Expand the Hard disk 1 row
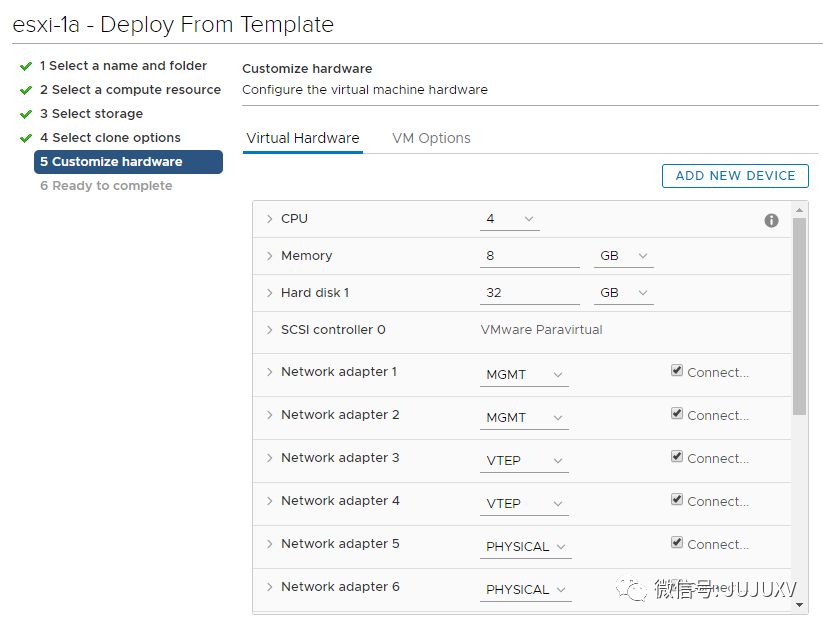Image resolution: width=823 pixels, height=625 pixels. [270, 293]
